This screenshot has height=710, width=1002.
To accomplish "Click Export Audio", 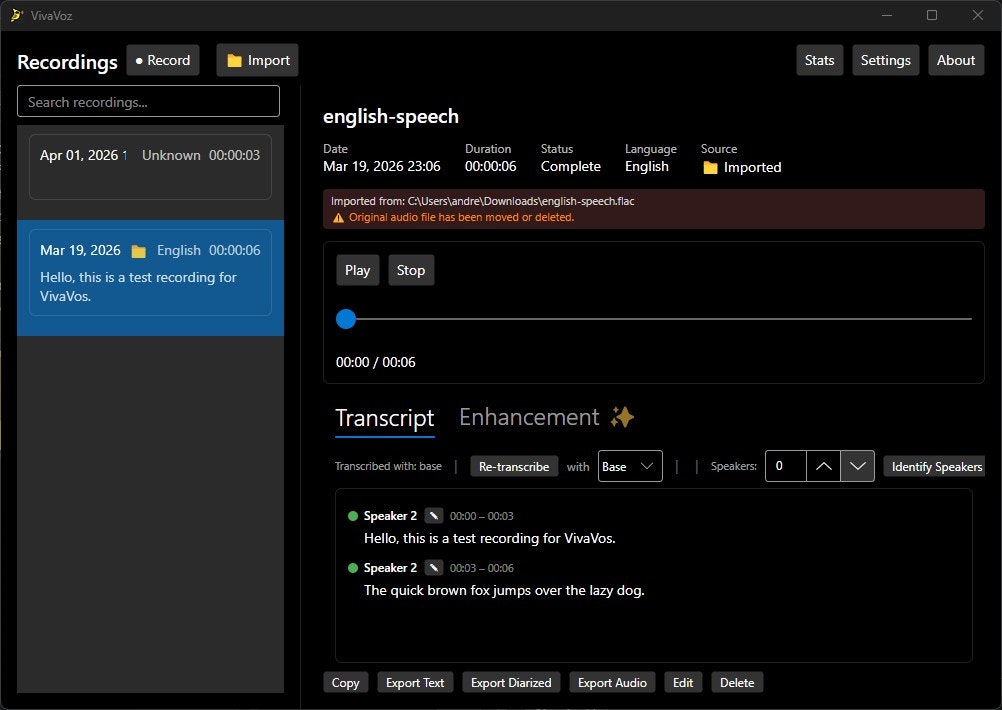I will tap(612, 683).
